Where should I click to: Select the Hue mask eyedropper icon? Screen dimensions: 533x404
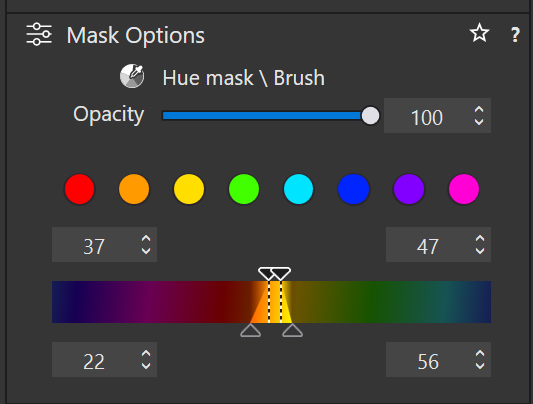(132, 76)
